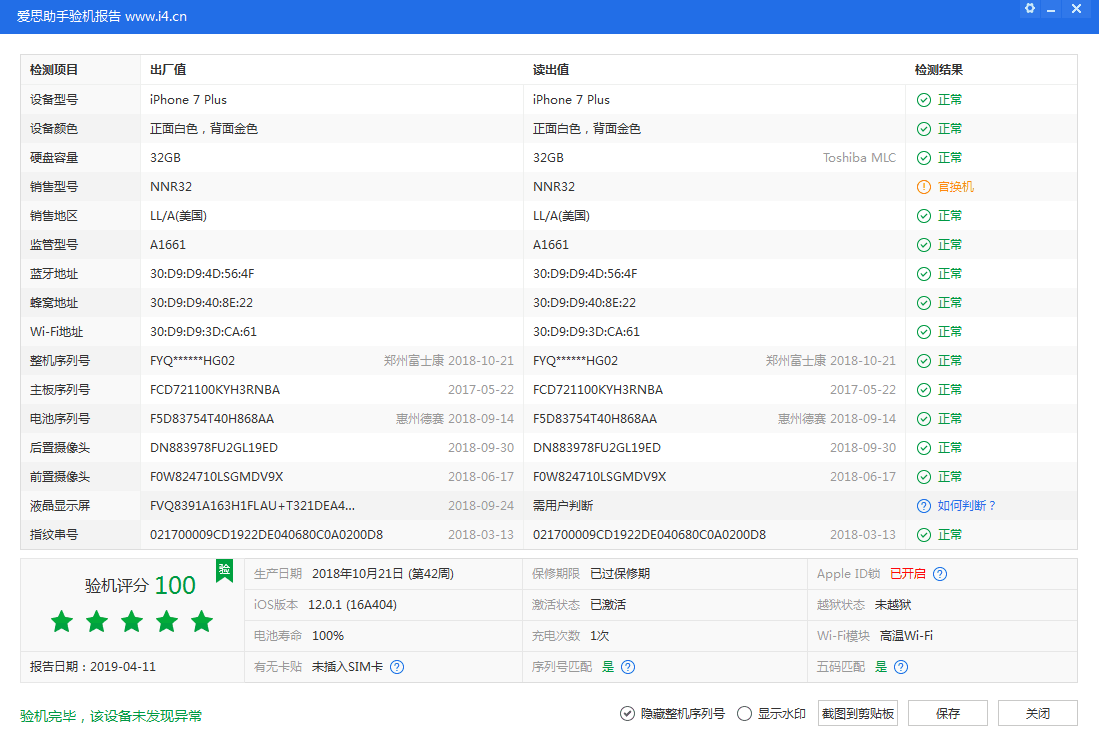Open the settings gear in title bar

[1030, 8]
